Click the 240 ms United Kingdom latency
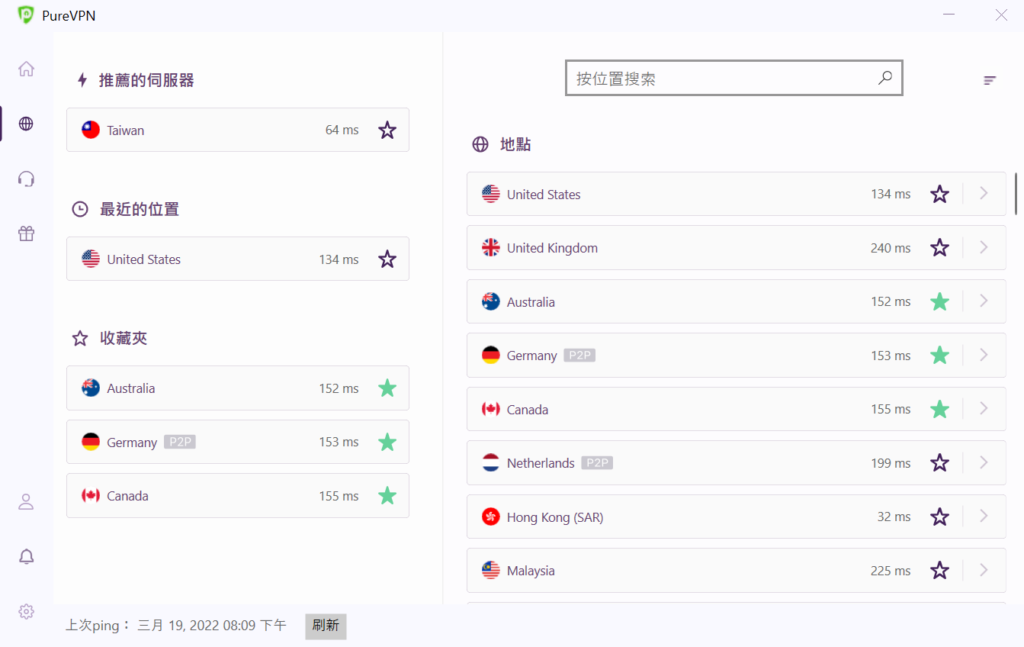Image resolution: width=1024 pixels, height=647 pixels. [x=890, y=247]
